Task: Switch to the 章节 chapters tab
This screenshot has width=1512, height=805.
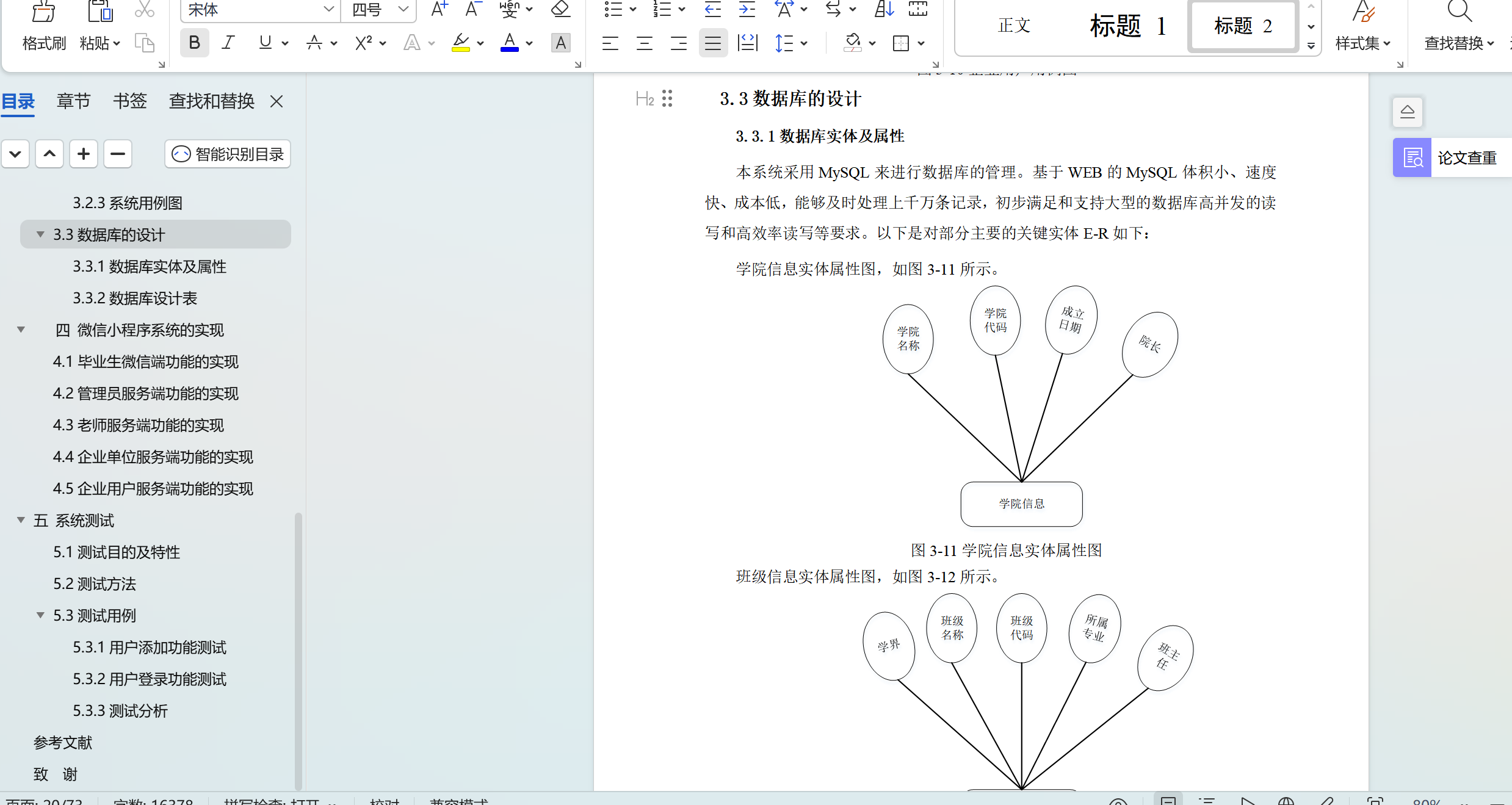Action: 73,101
